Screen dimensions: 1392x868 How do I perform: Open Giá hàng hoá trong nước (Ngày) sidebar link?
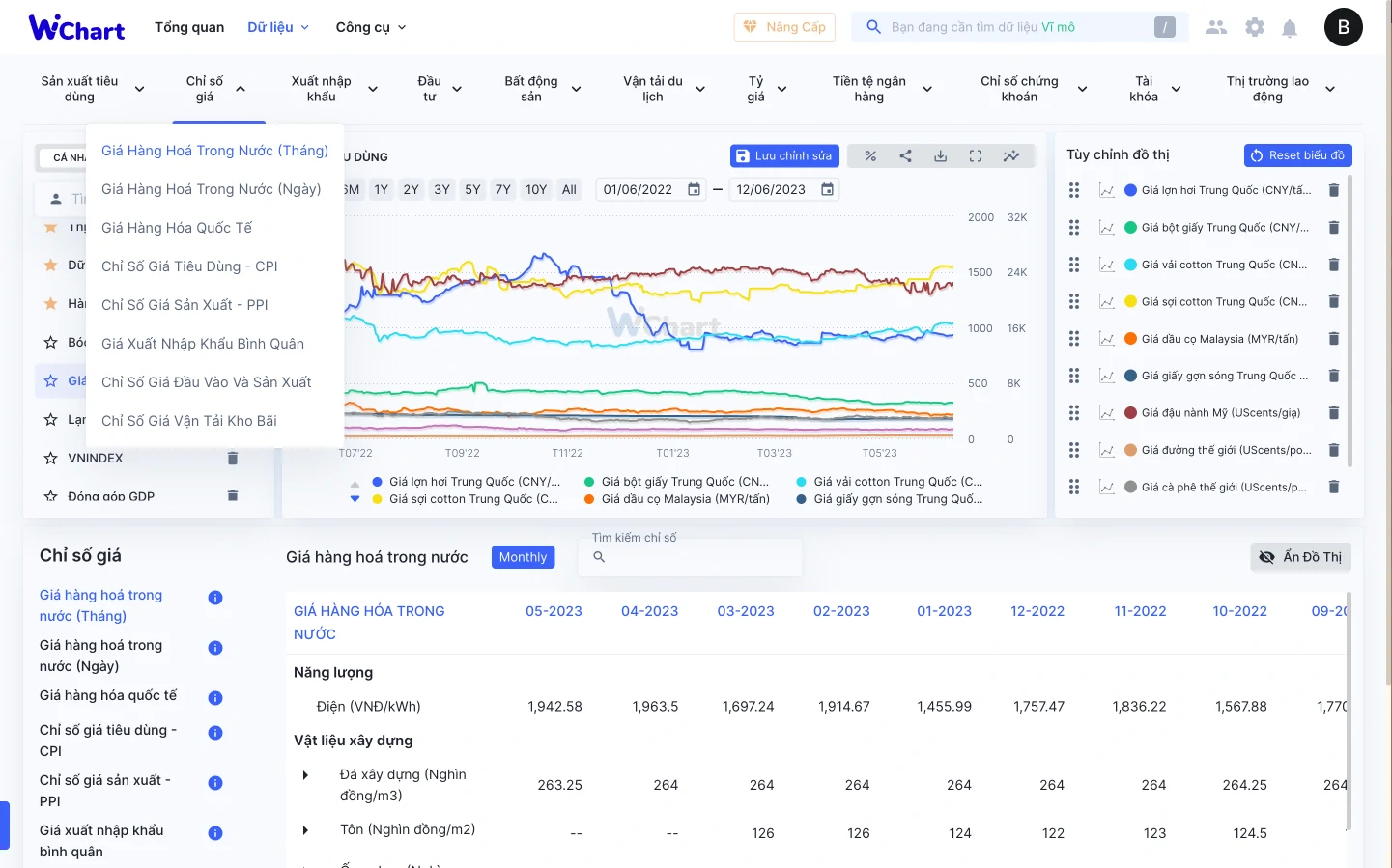(x=100, y=656)
